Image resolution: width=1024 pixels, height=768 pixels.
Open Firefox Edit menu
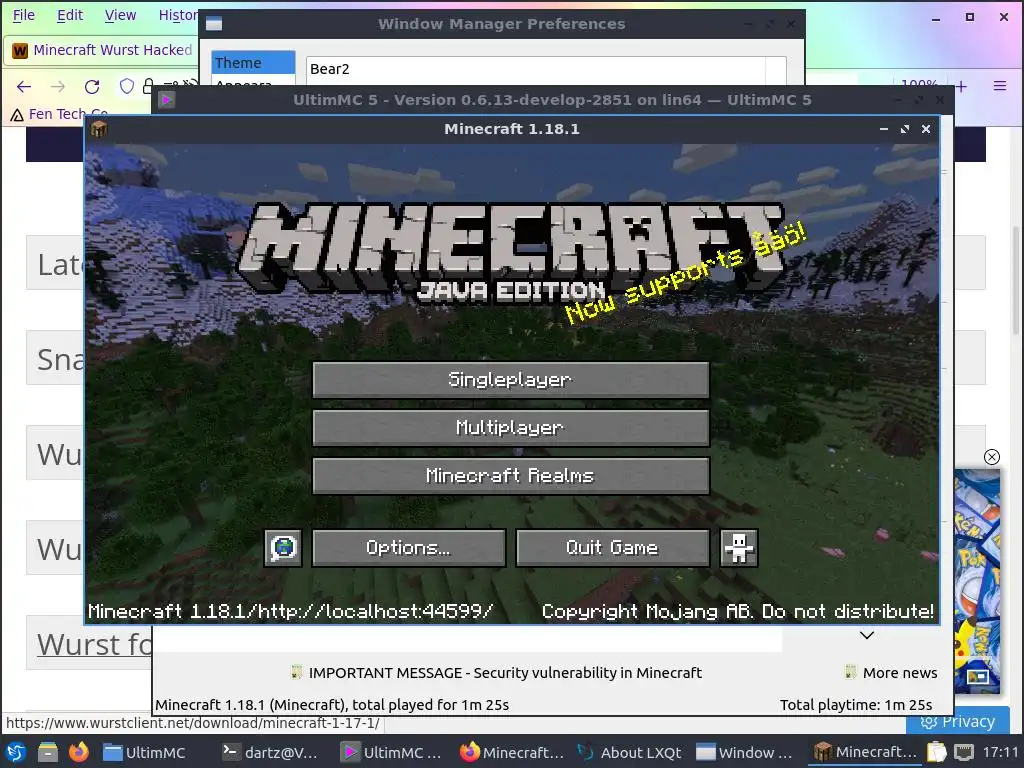[x=70, y=15]
